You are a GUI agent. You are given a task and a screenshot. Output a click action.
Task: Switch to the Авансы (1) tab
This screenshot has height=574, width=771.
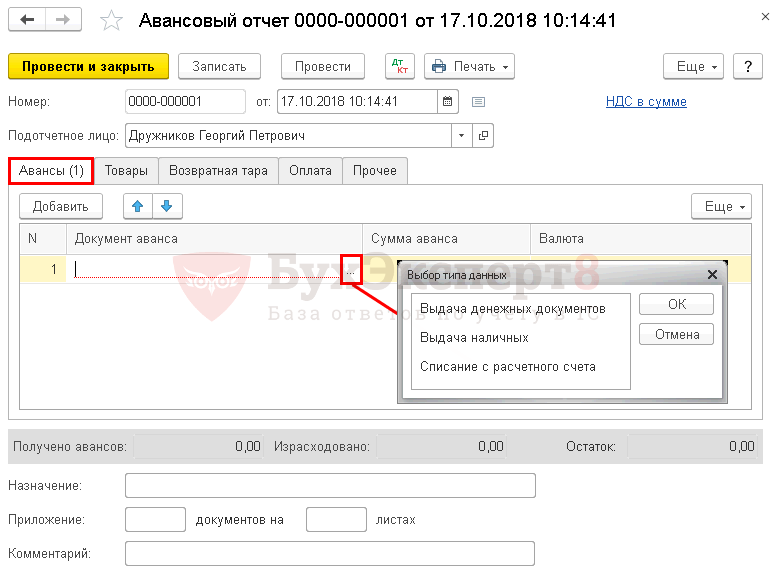(x=51, y=171)
